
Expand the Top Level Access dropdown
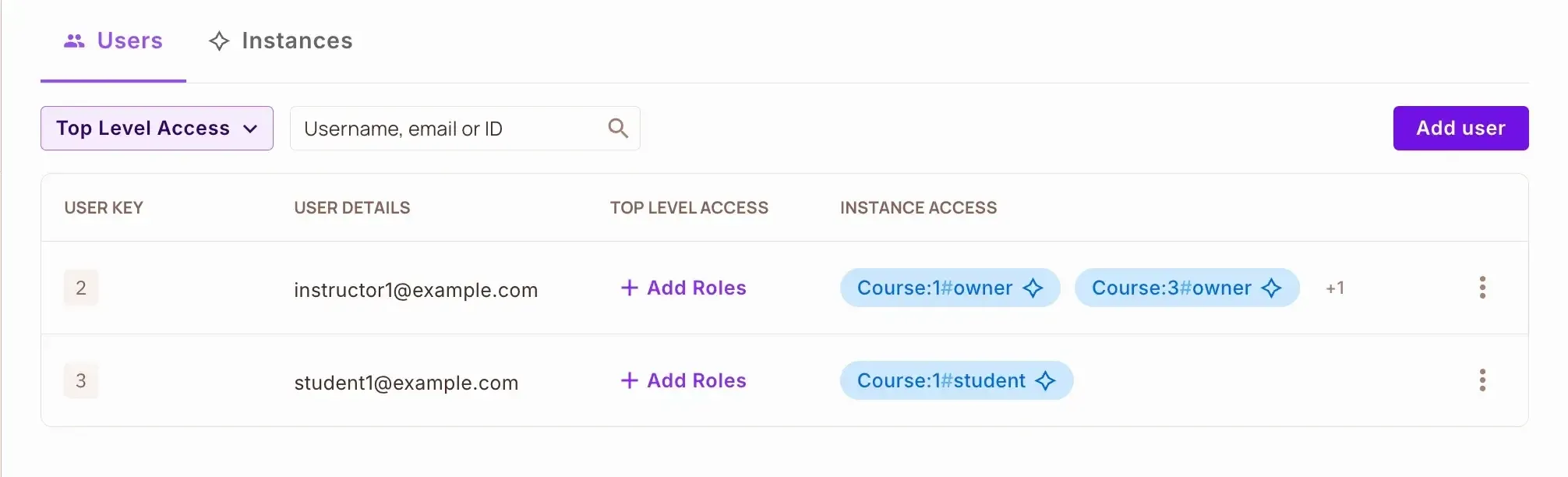(x=157, y=129)
